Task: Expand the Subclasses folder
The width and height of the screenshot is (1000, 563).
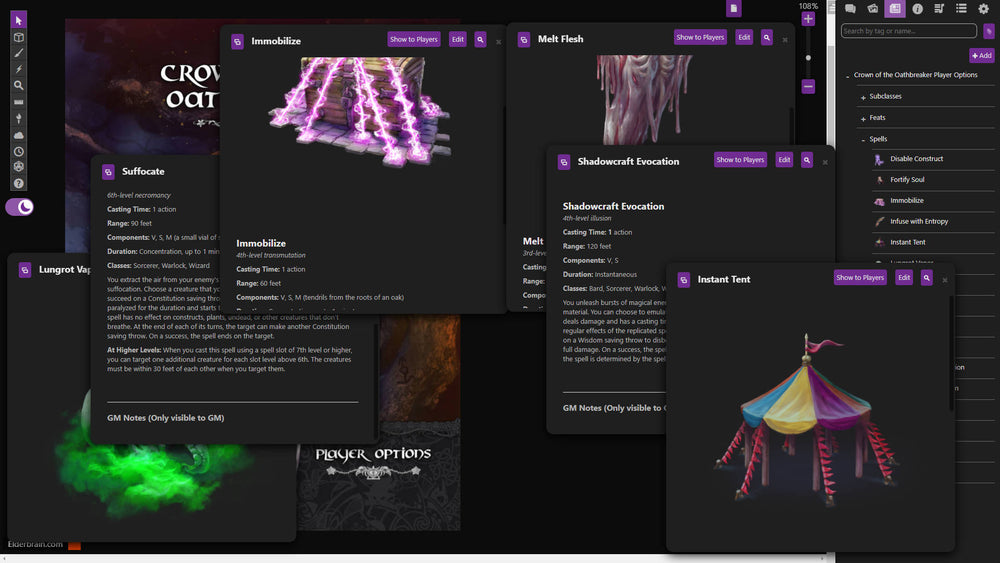Action: click(x=862, y=97)
